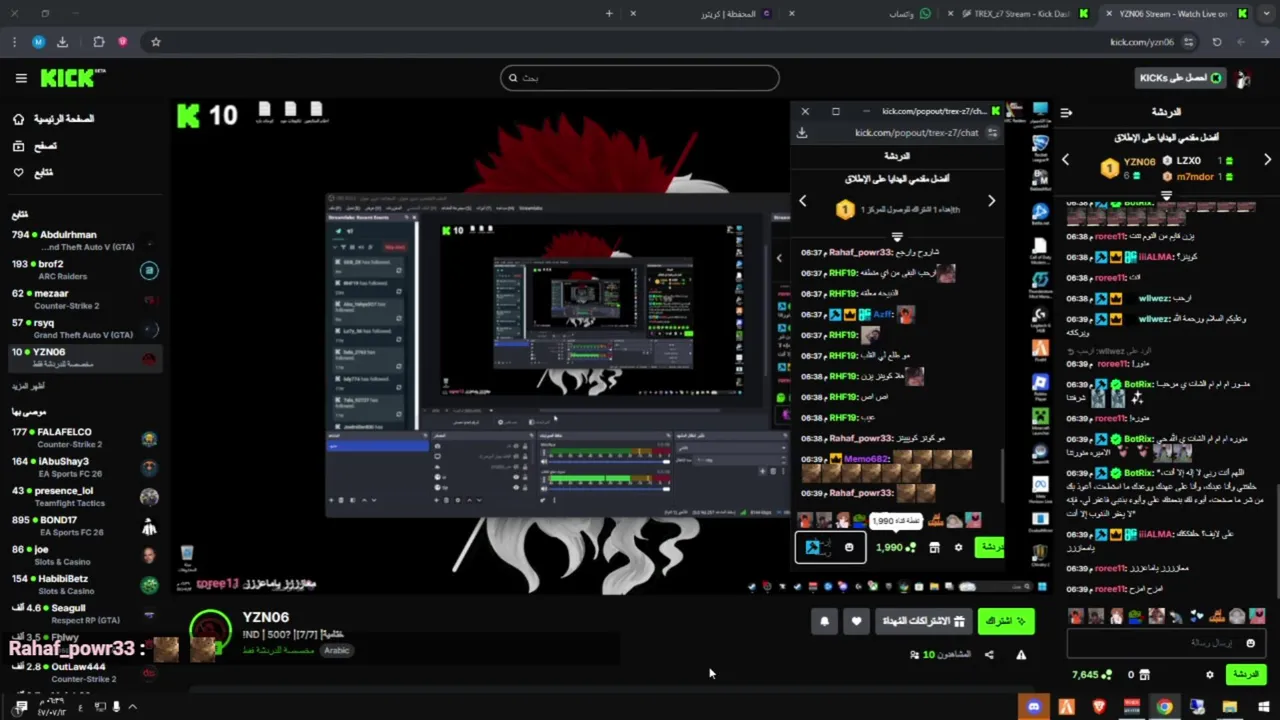Open presence_lol recommended channel
Viewport: 1280px width, 720px height.
click(x=85, y=497)
